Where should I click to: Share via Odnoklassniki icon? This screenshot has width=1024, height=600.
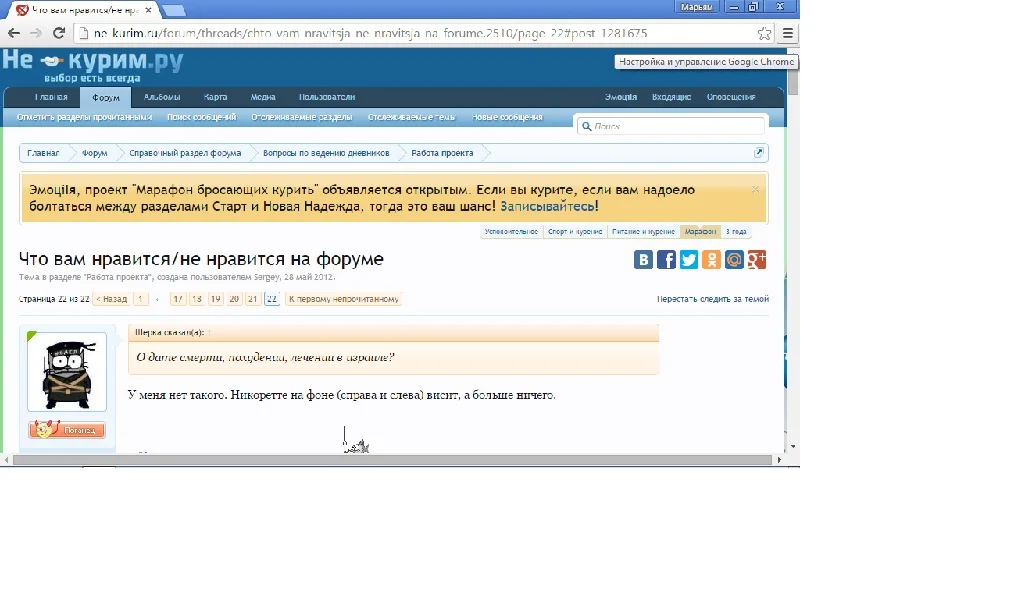coord(712,260)
